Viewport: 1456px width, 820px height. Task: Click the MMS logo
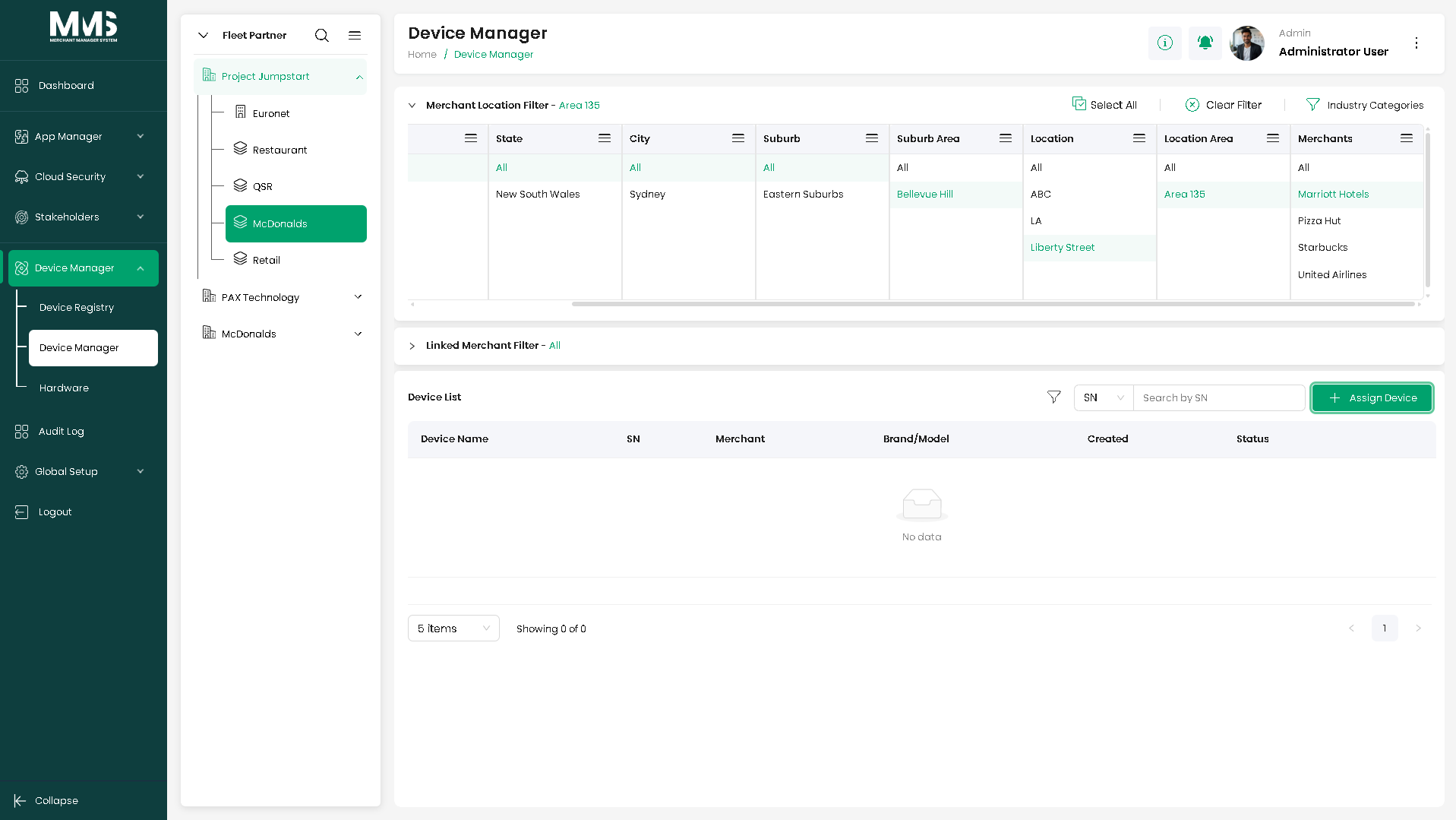click(84, 27)
